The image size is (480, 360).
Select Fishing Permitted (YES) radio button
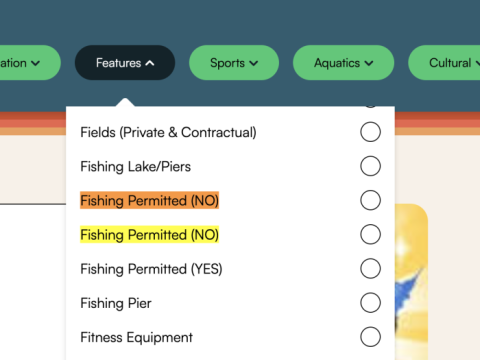point(370,269)
